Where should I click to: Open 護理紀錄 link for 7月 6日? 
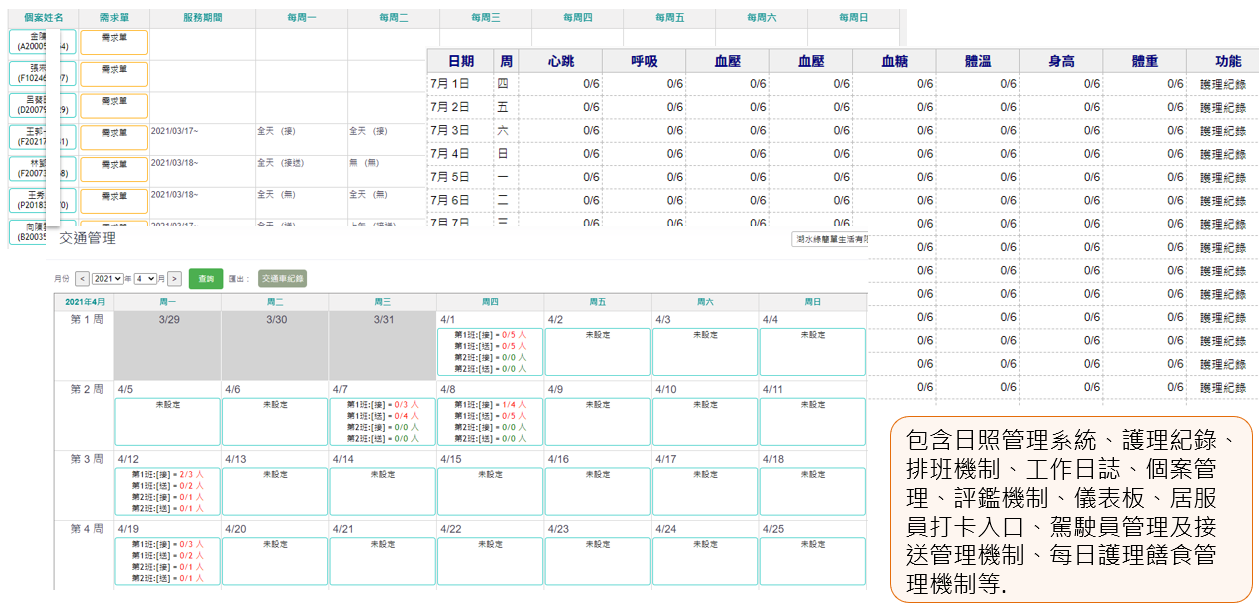pyautogui.click(x=1221, y=201)
